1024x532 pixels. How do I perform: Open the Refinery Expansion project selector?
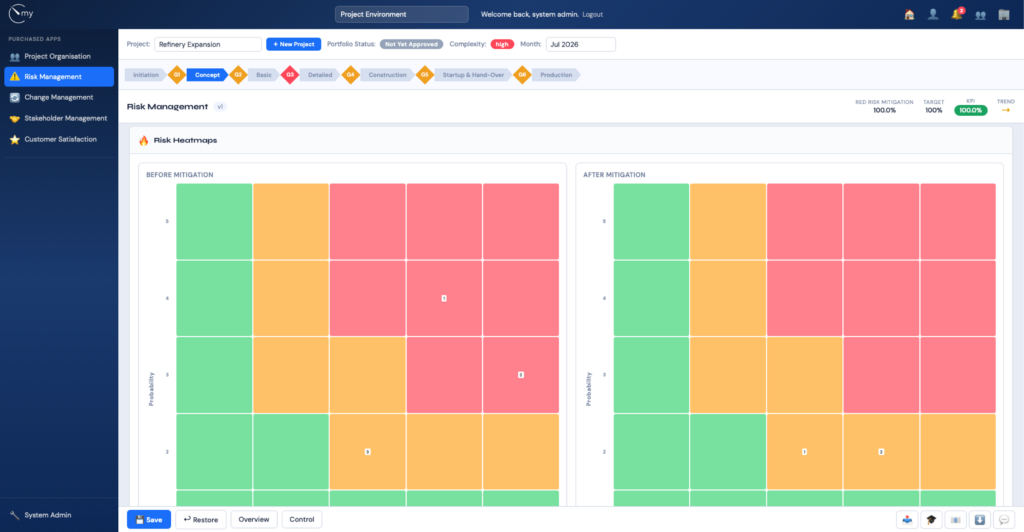pyautogui.click(x=208, y=44)
